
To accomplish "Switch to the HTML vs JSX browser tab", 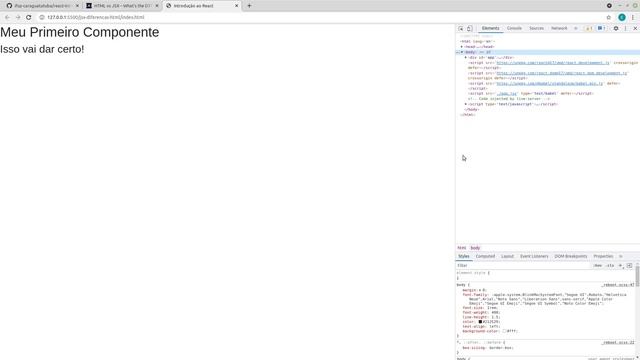I will [x=122, y=6].
